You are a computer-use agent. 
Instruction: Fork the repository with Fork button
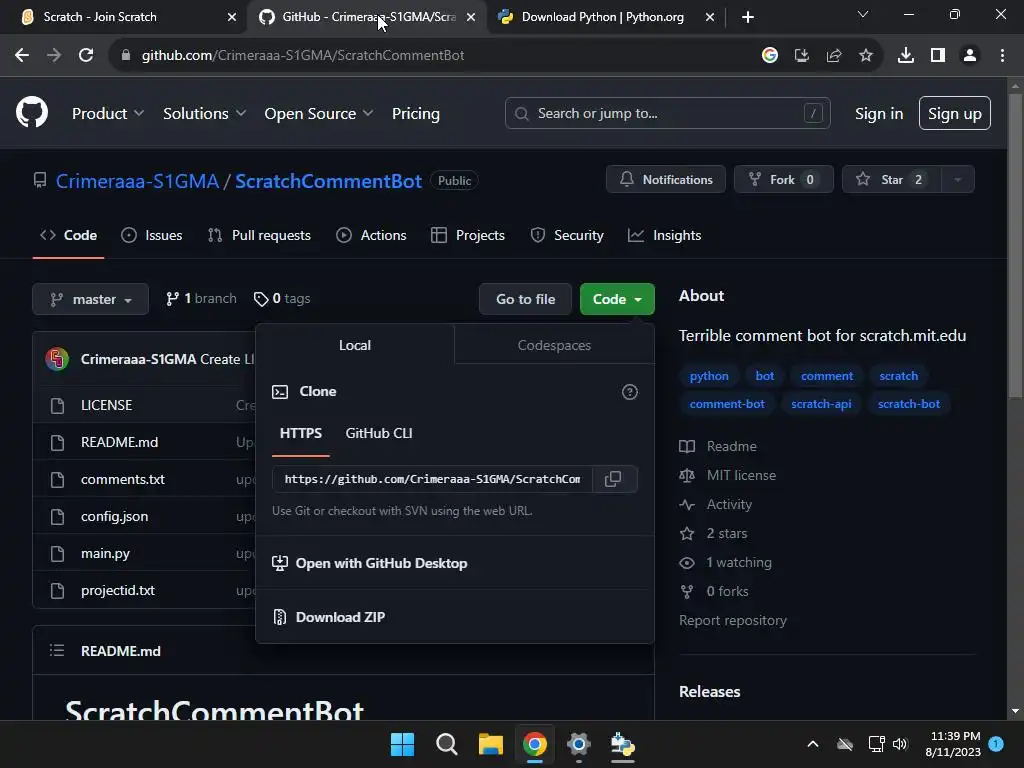click(x=783, y=180)
